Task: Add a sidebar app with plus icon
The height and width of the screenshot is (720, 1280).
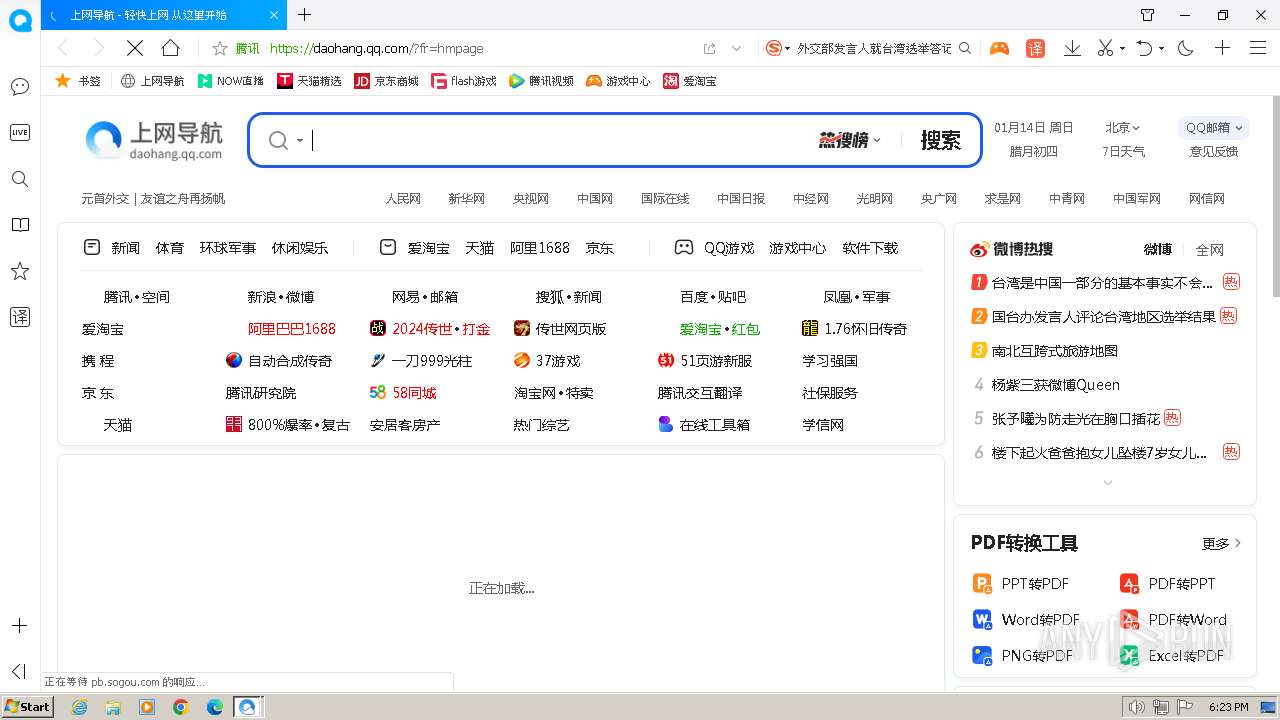Action: pos(19,626)
